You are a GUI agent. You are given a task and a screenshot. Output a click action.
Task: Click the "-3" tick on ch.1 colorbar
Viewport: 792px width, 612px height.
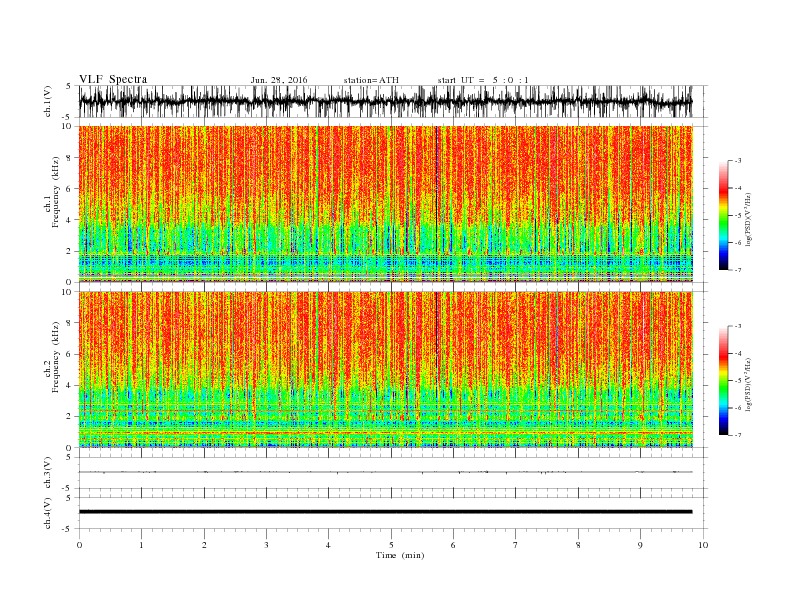[x=738, y=161]
